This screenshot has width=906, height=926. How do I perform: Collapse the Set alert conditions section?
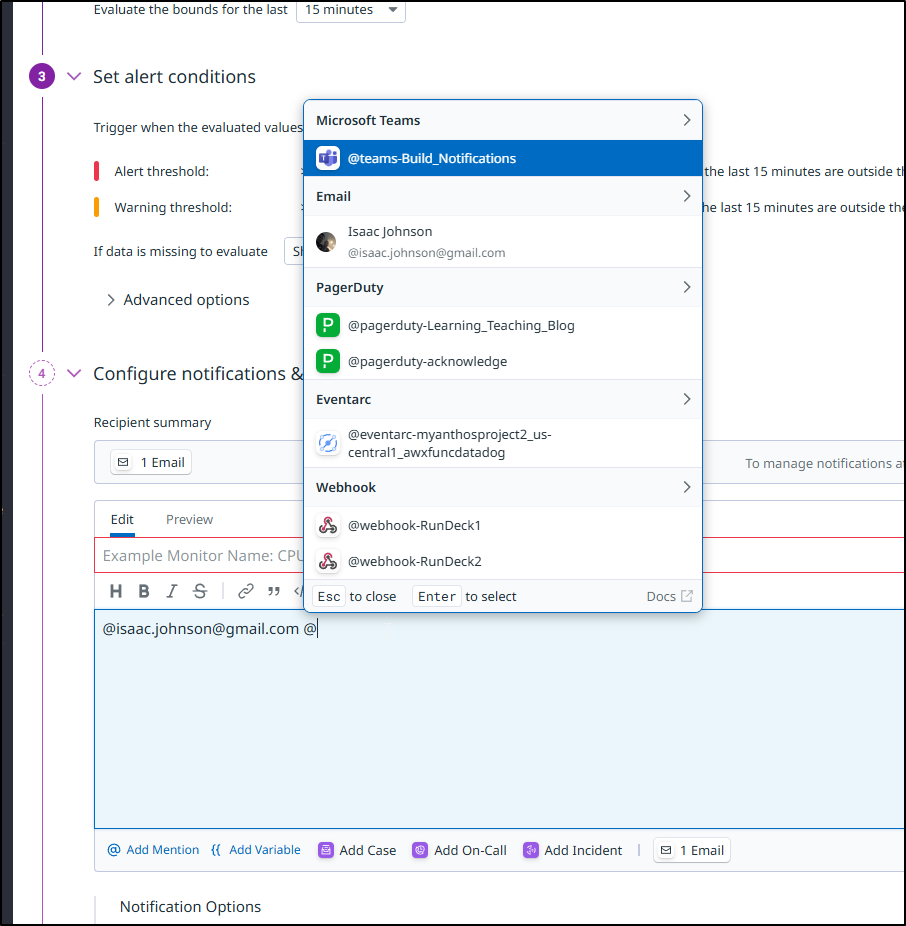(x=74, y=76)
